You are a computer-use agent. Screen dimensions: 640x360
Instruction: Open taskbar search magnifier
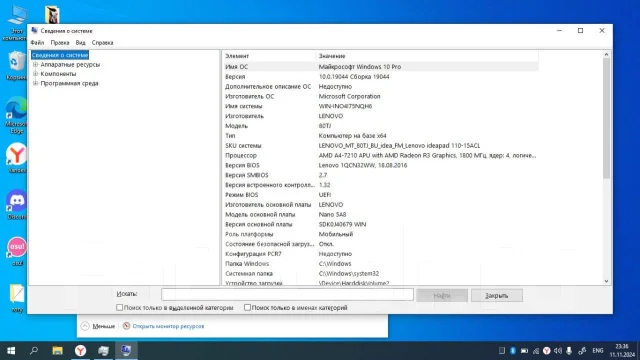(34, 351)
